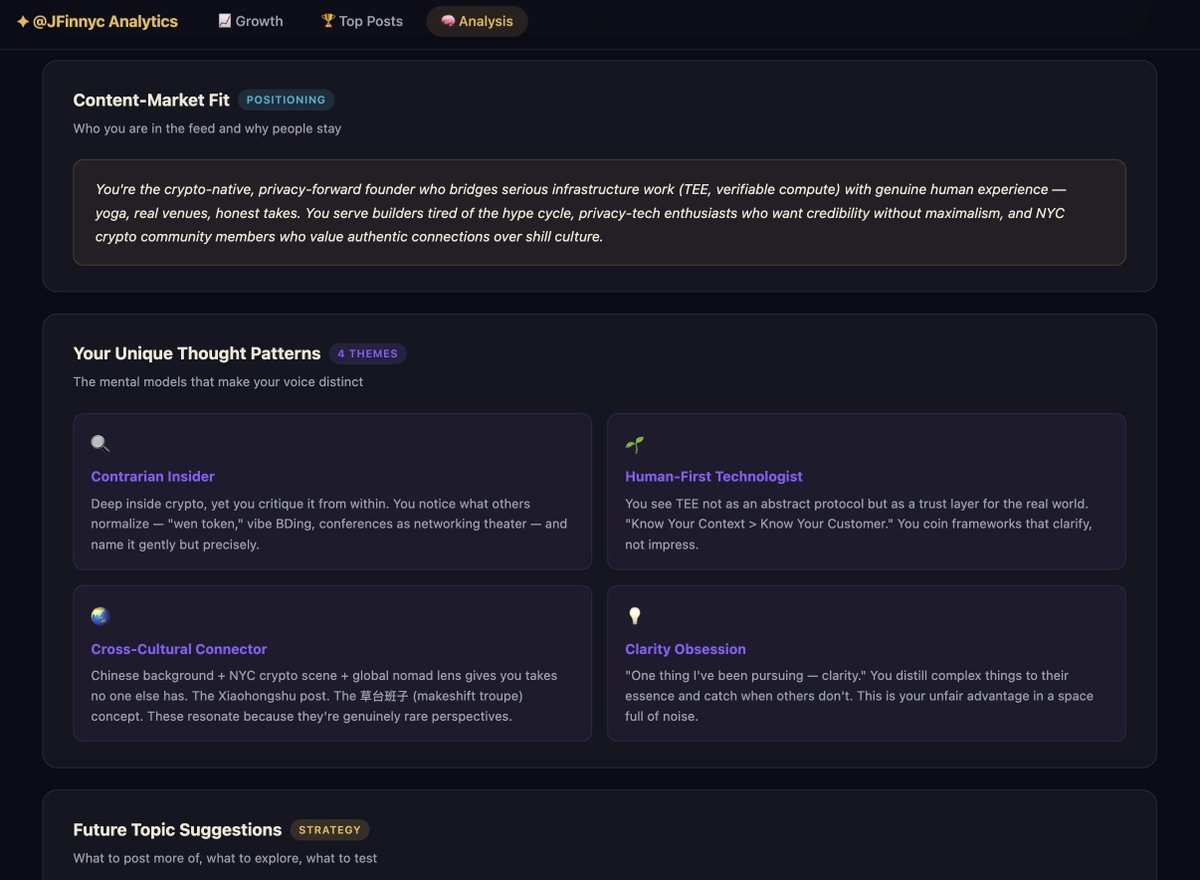Image resolution: width=1200 pixels, height=880 pixels.
Task: Click the seedling icon on Human-First Technologist
Action: click(635, 444)
